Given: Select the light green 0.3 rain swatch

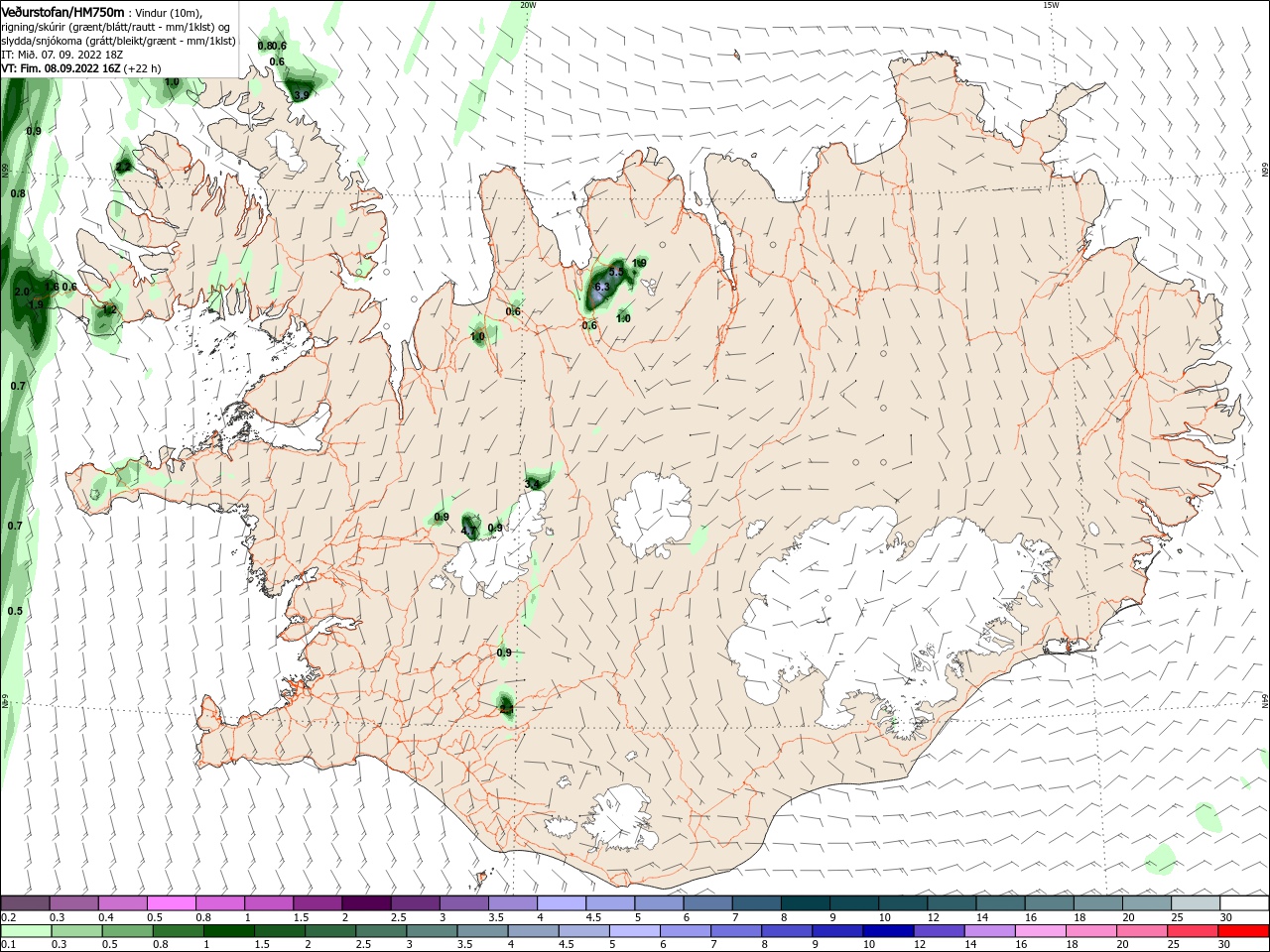Looking at the screenshot, I should click(77, 931).
